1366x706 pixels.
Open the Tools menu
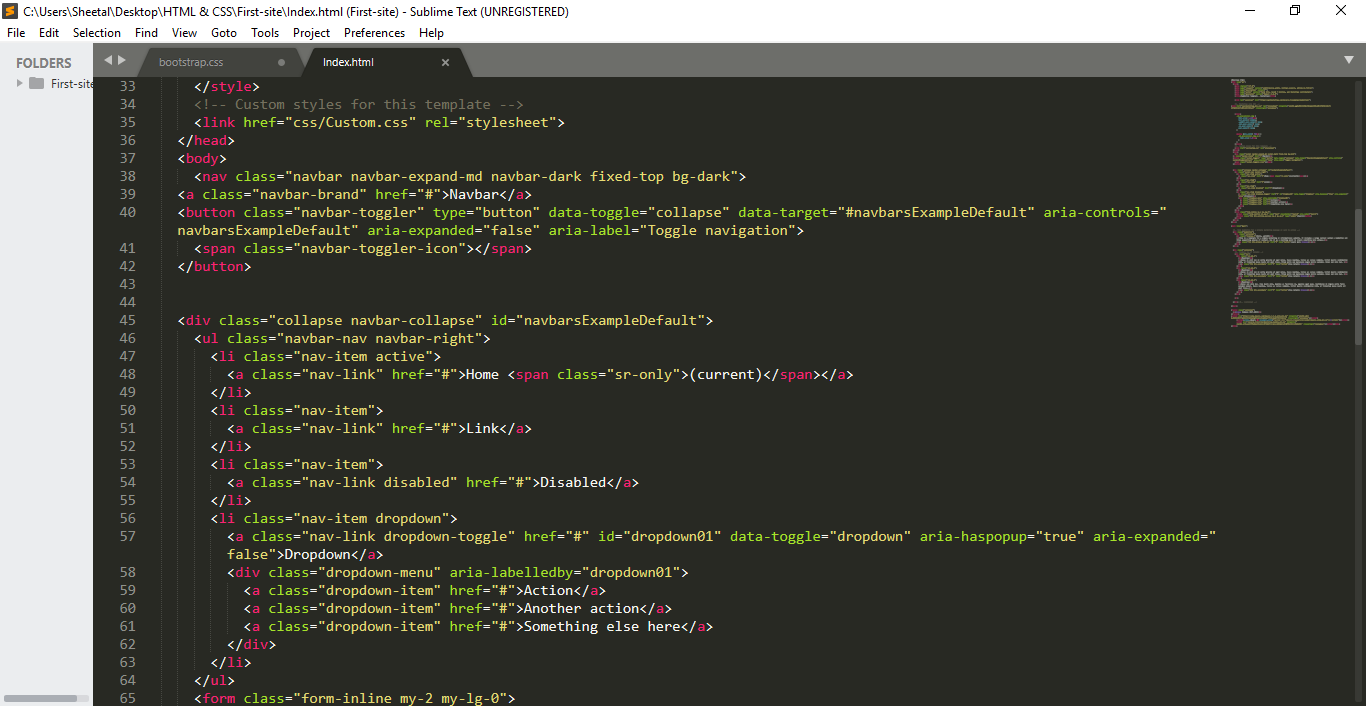tap(265, 33)
